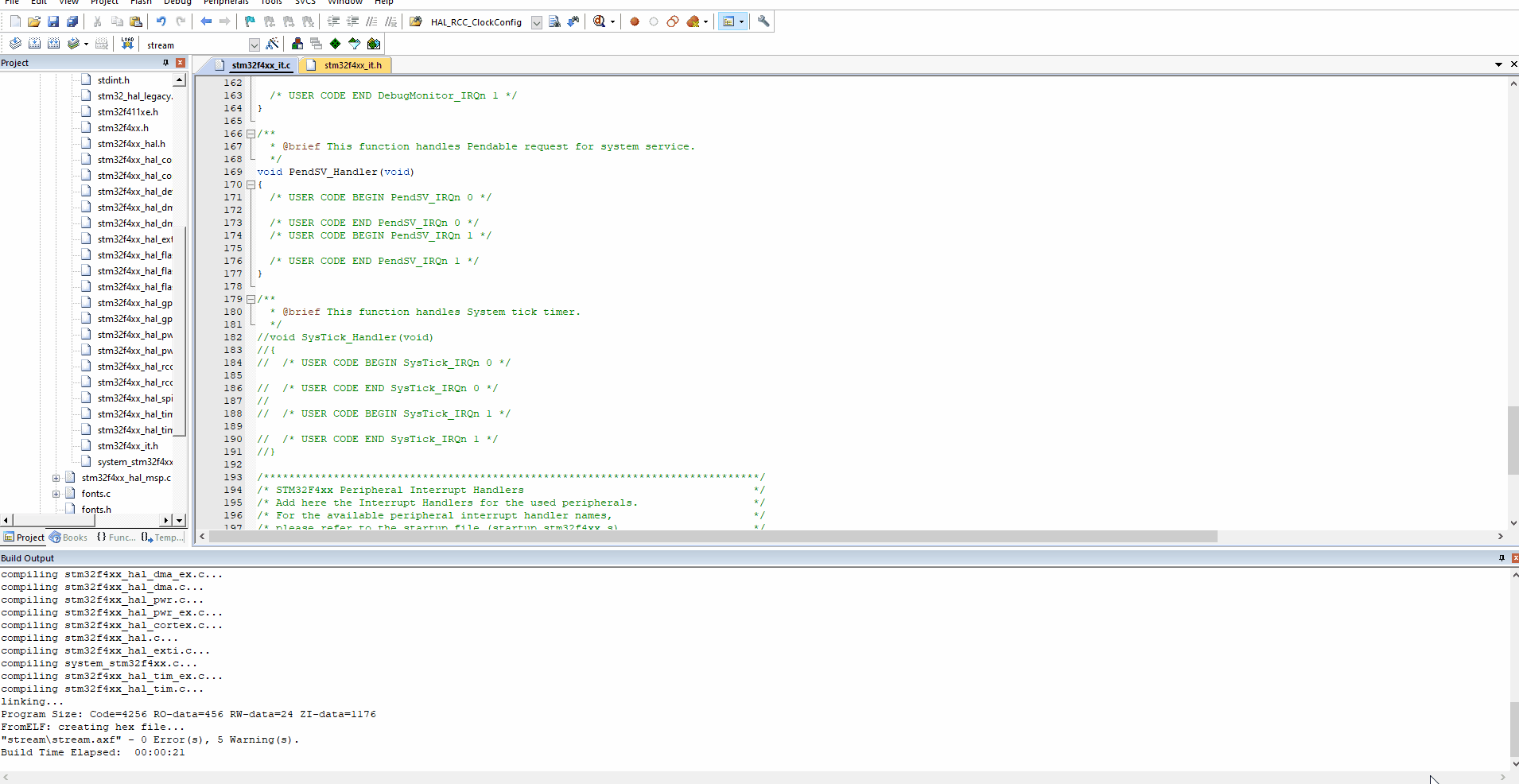Open Options for Target wand icon
The width and height of the screenshot is (1519, 784).
[273, 44]
